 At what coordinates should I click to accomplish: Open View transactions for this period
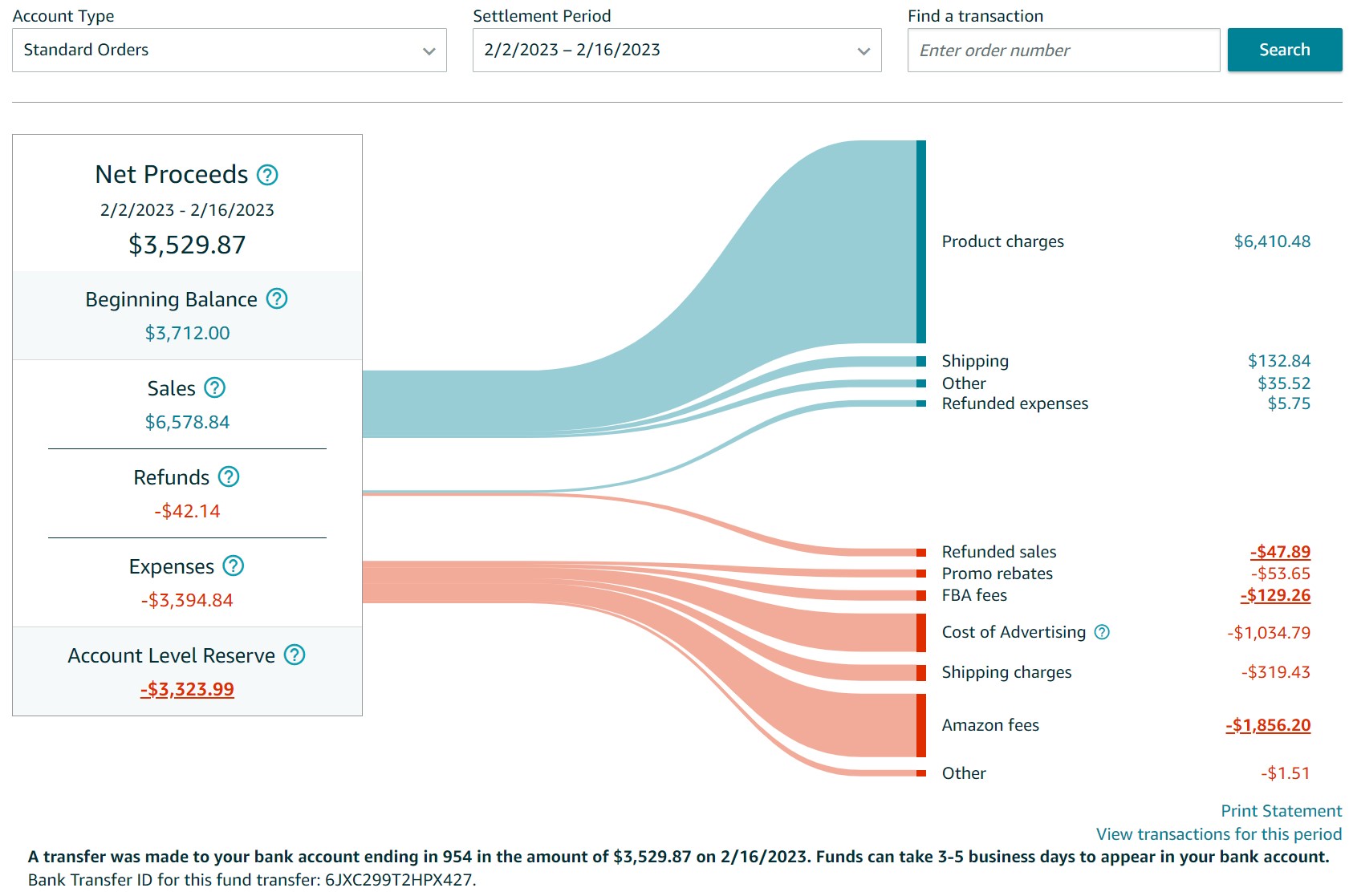pyautogui.click(x=1218, y=834)
